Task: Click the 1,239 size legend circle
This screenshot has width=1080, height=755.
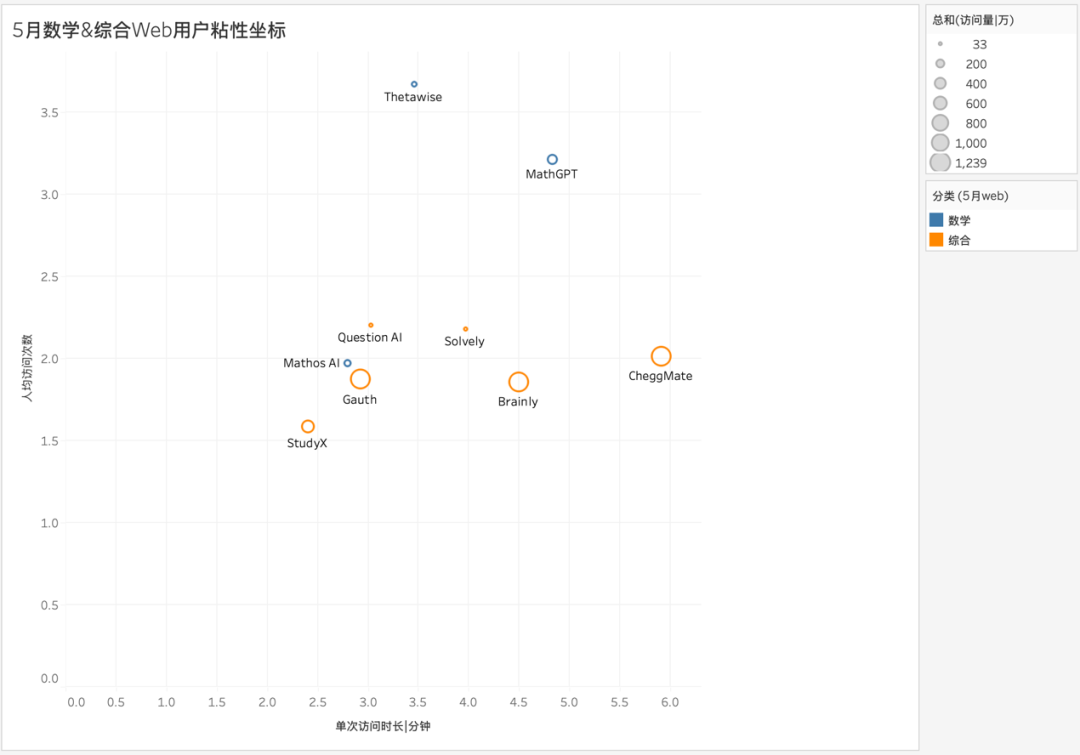Action: 940,163
